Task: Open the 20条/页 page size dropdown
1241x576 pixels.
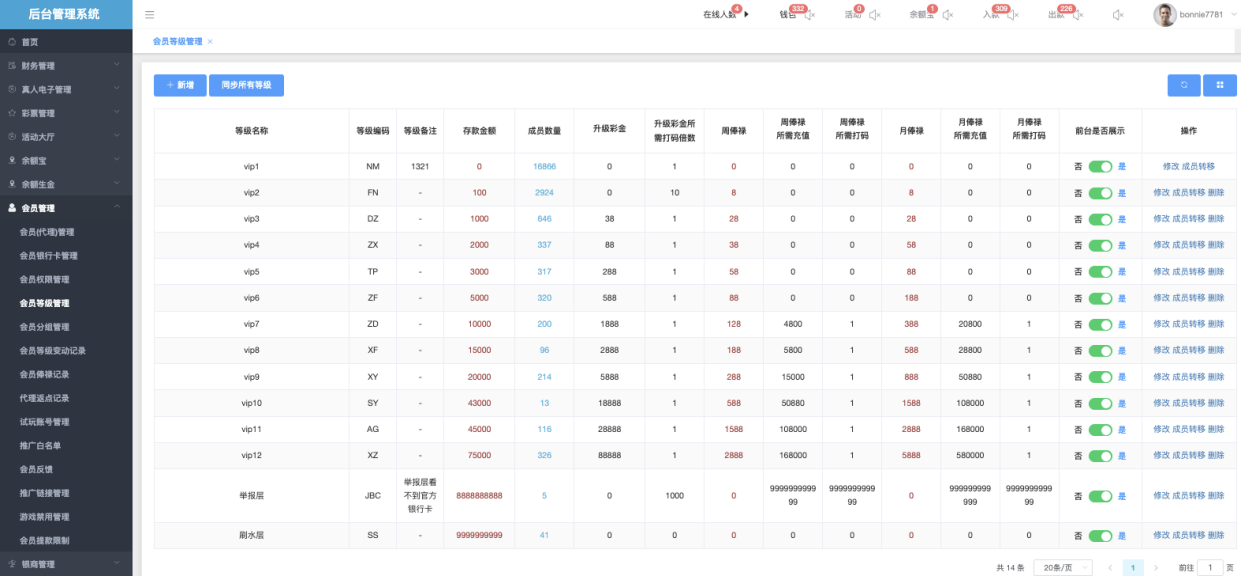Action: 1062,568
